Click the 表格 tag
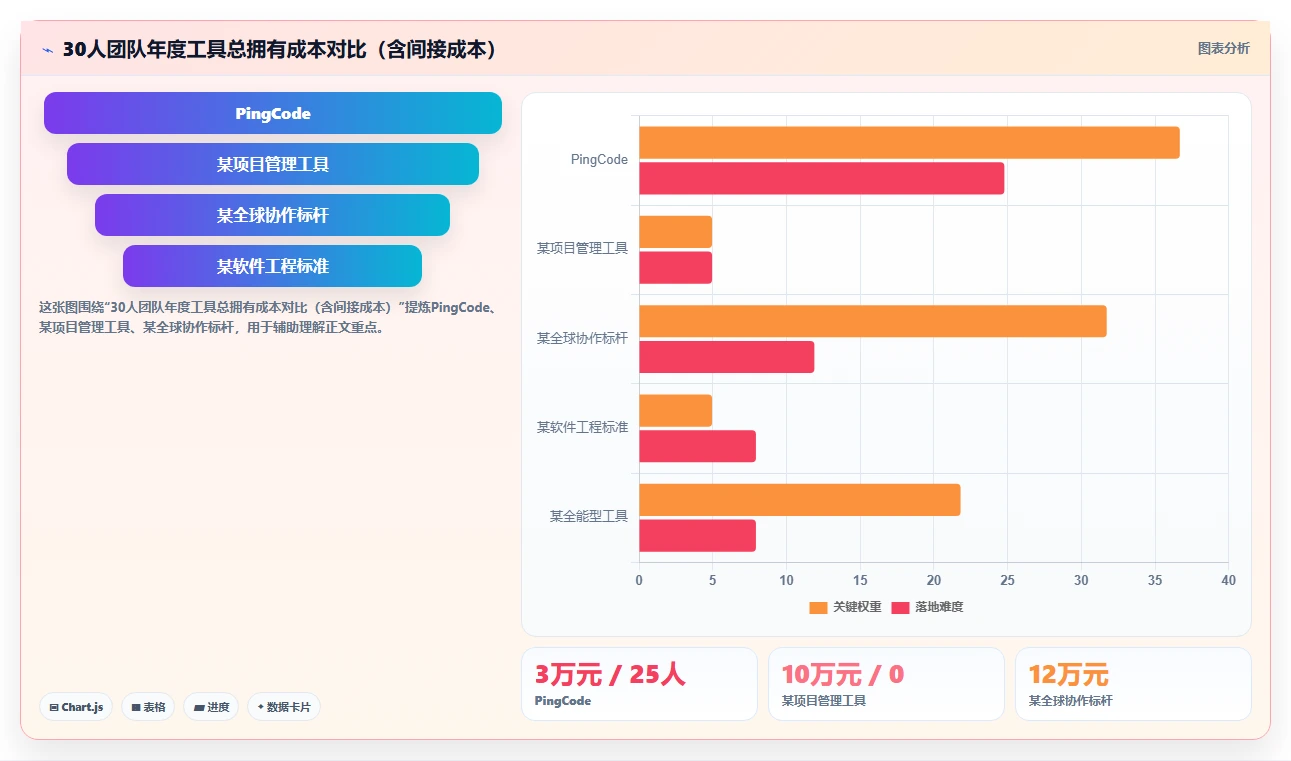Image resolution: width=1291 pixels, height=761 pixels. [x=148, y=707]
